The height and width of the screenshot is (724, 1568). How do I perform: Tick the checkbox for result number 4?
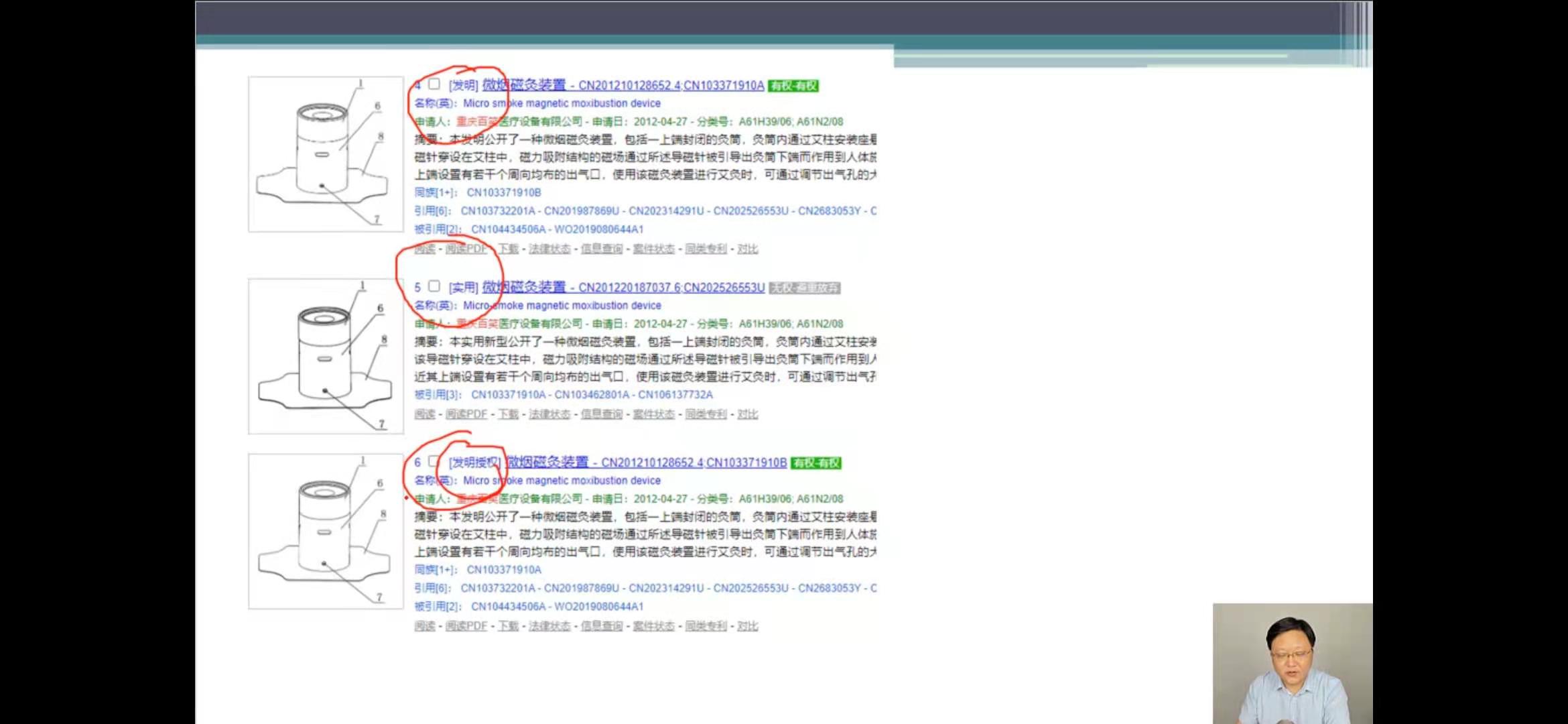click(x=434, y=84)
